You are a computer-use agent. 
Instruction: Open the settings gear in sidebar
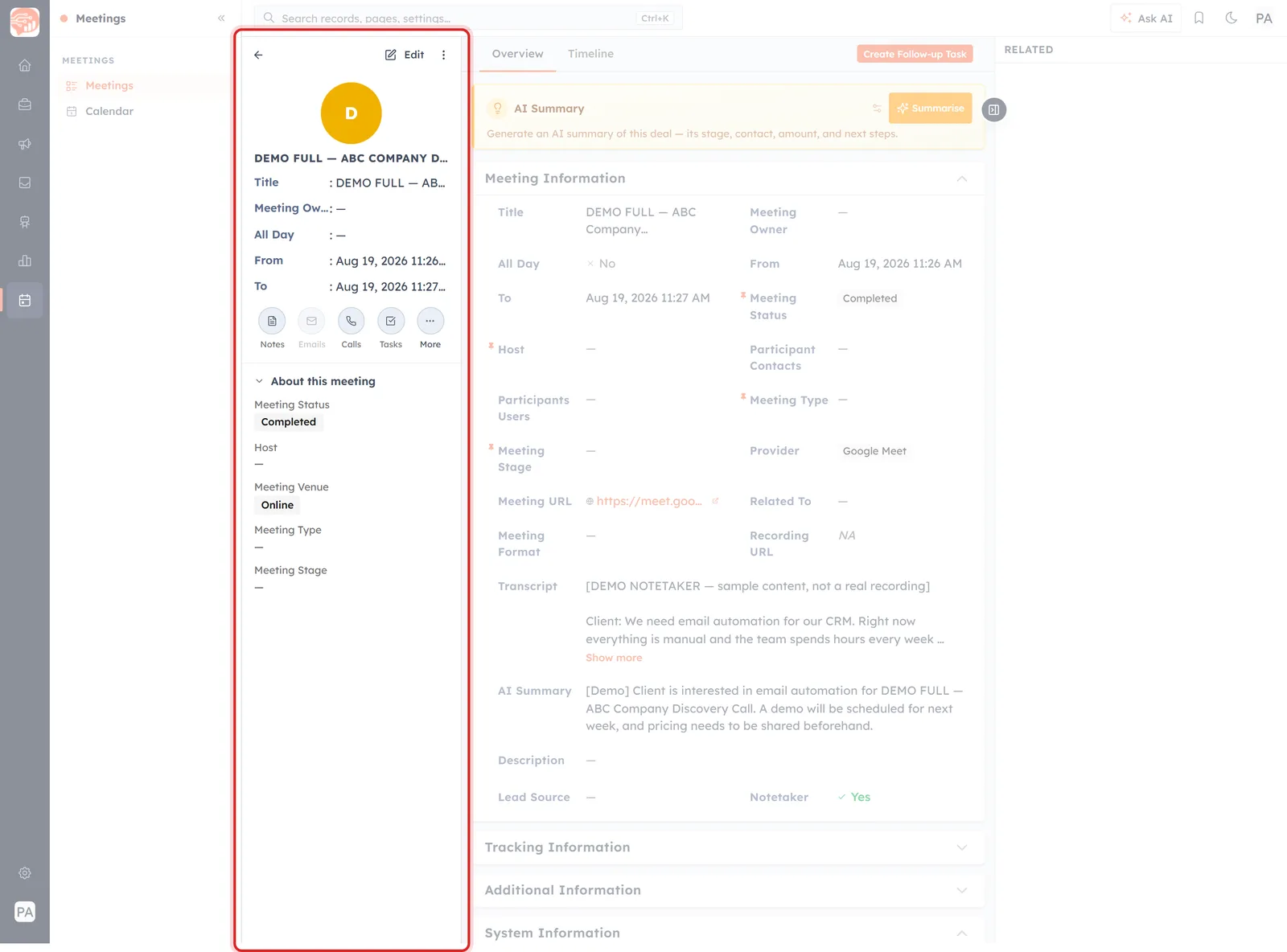click(x=25, y=873)
